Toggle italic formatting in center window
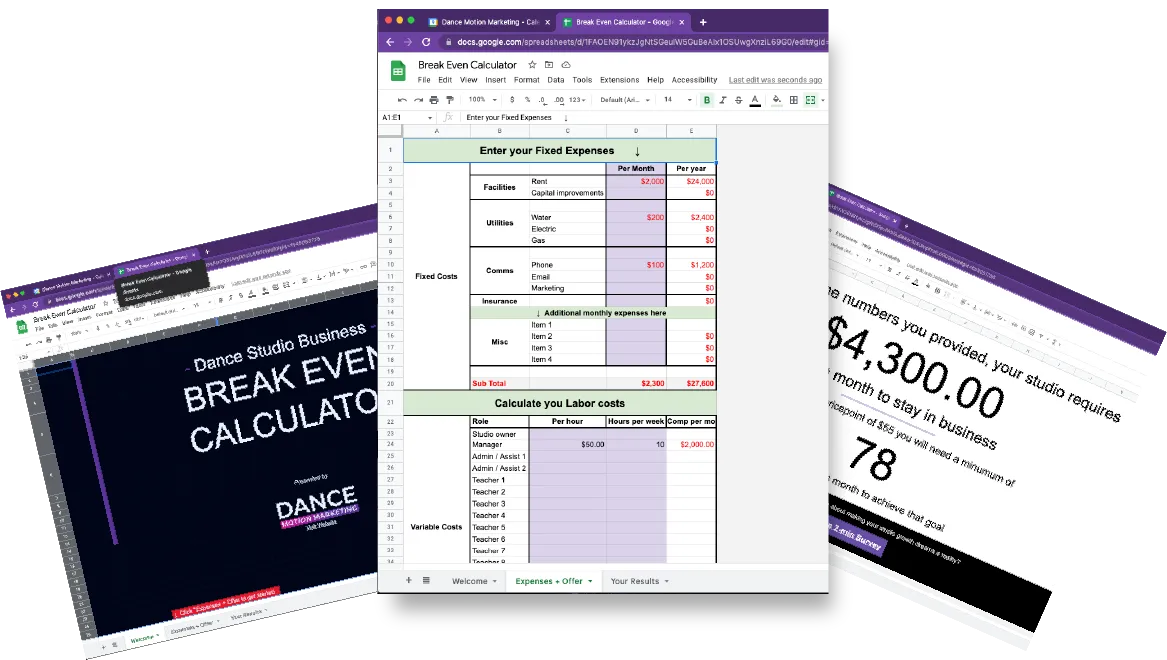This screenshot has height=660, width=1167. [x=723, y=100]
